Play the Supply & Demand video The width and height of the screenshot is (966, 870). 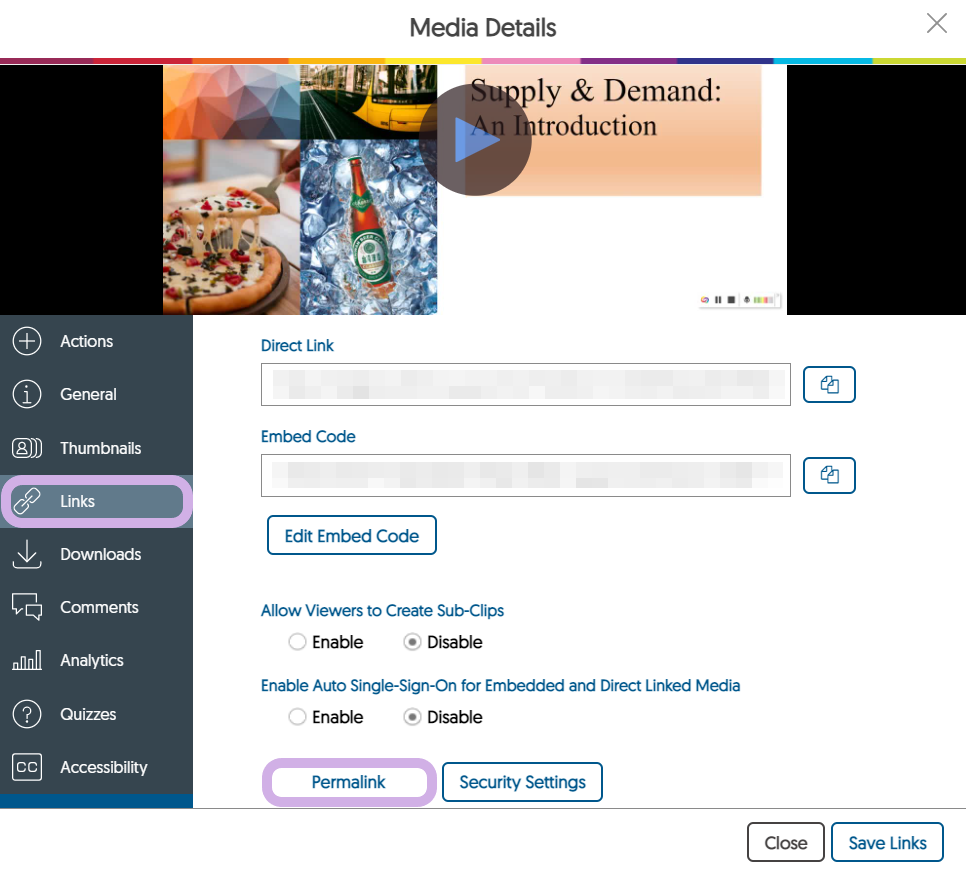[475, 140]
